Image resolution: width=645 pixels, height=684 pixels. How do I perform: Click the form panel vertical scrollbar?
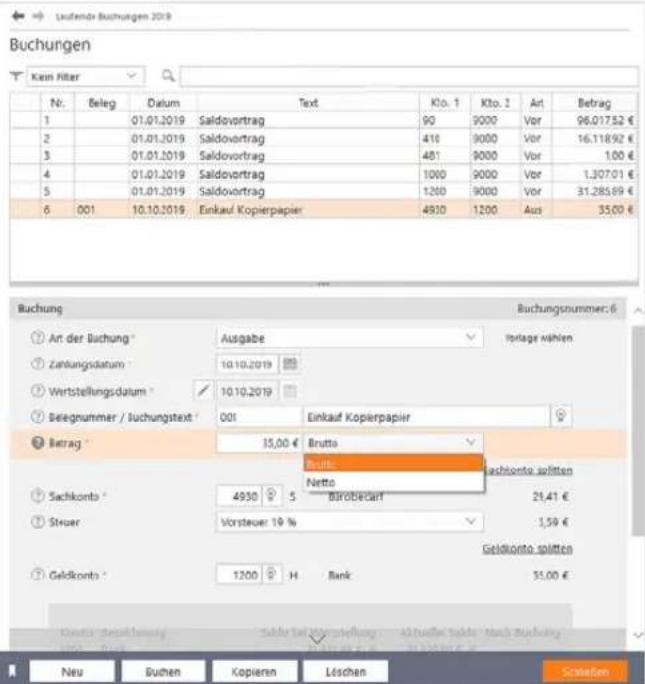tap(638, 430)
